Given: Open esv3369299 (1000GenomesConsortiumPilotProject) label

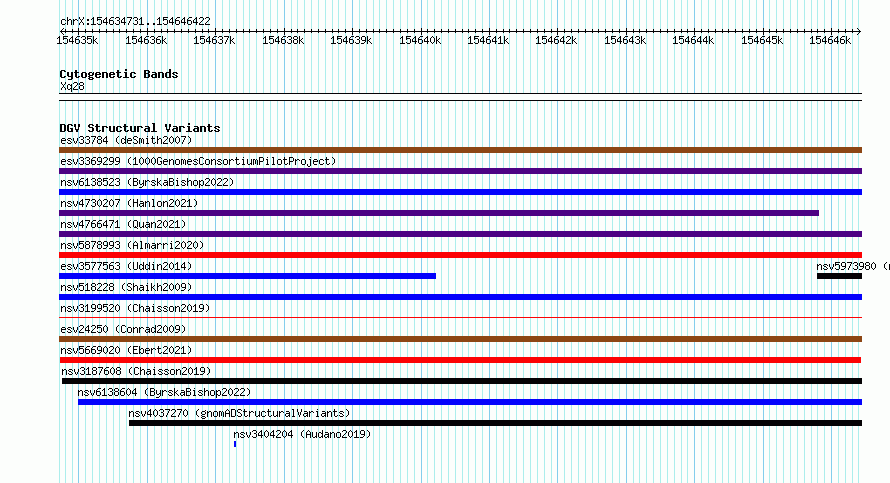Looking at the screenshot, I should coord(198,161).
